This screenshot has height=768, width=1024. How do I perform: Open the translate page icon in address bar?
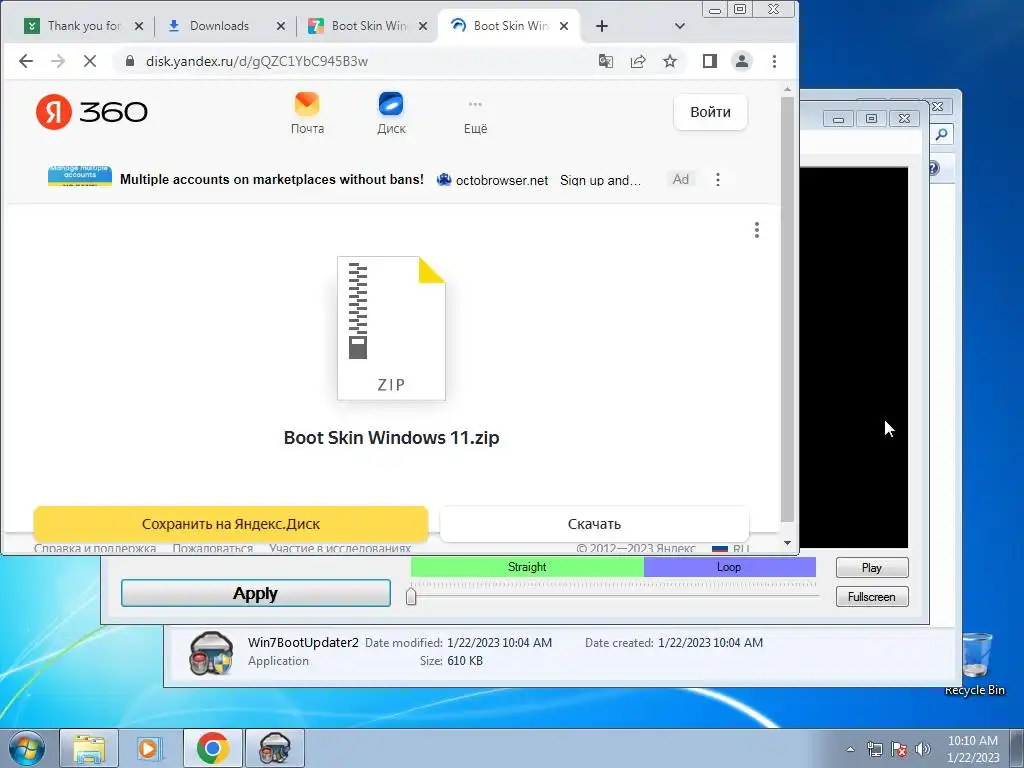[605, 61]
